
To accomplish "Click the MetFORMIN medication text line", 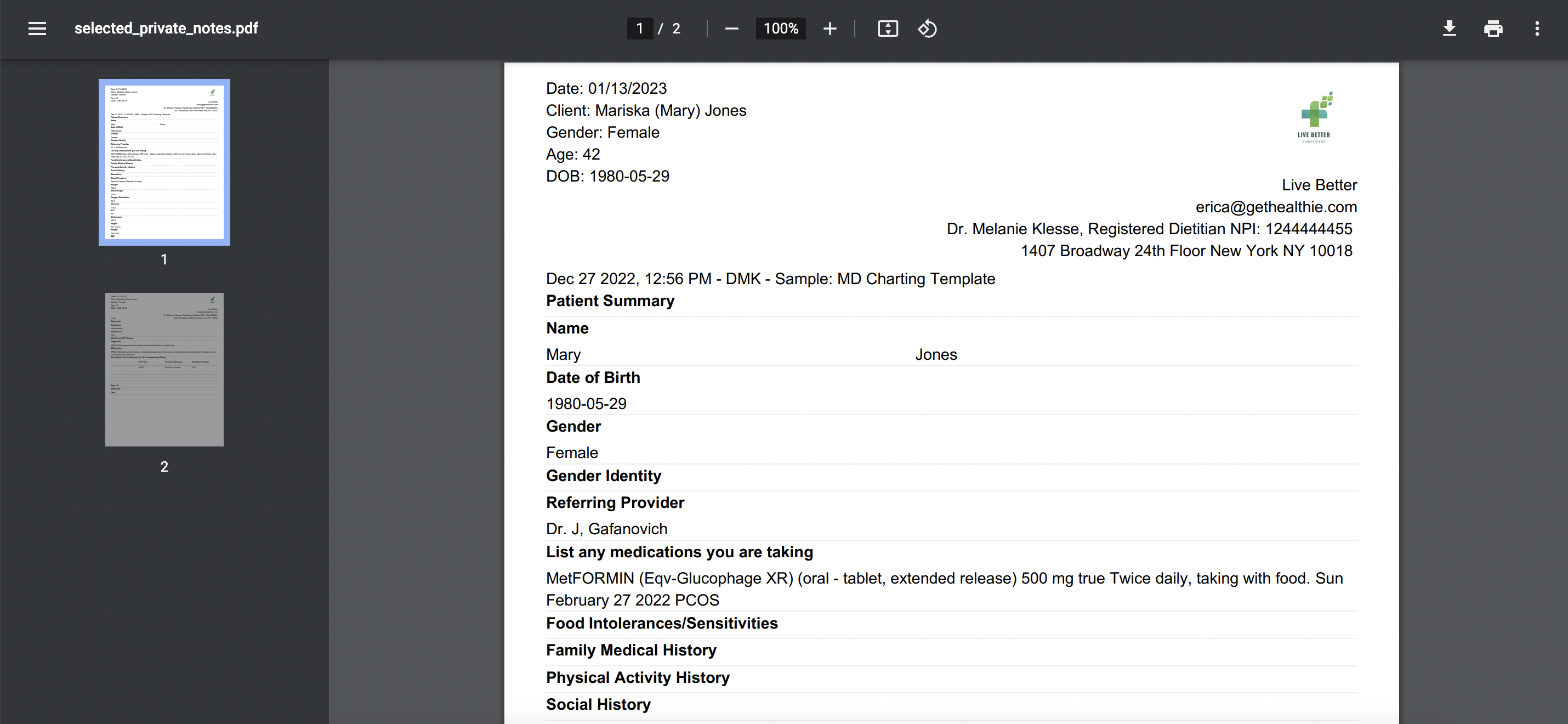I will [x=944, y=578].
